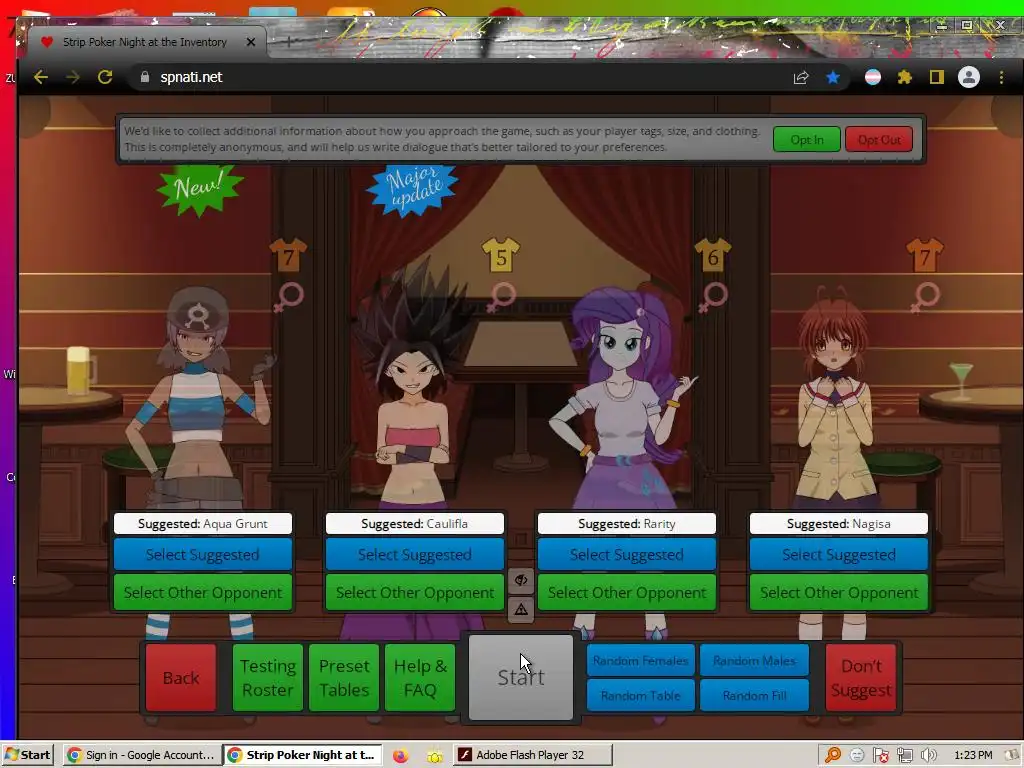Viewport: 1024px width, 768px height.
Task: Select the Strip Poker Night browser tab
Action: (144, 42)
